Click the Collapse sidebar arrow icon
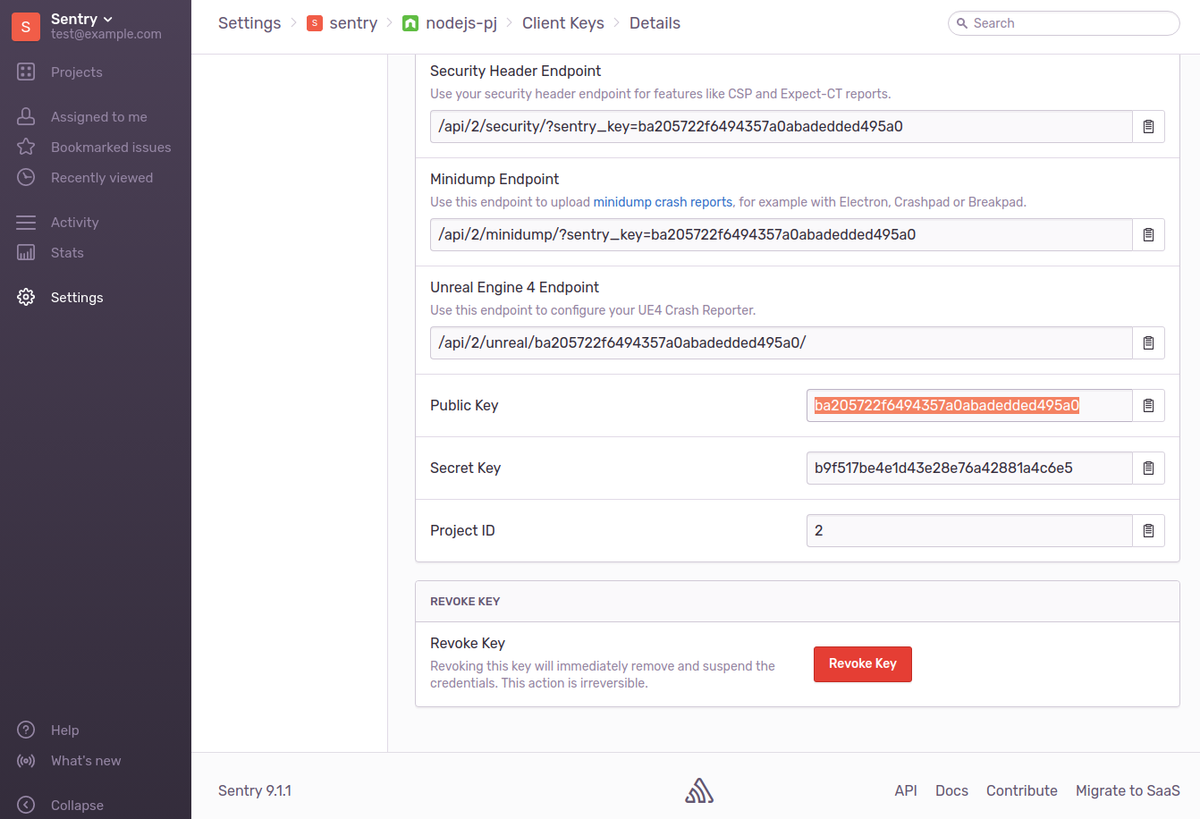The width and height of the screenshot is (1200, 819). tap(27, 805)
